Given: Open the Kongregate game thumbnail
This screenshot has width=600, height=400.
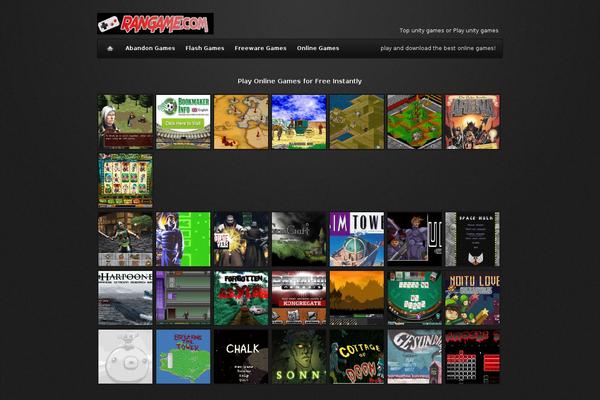Looking at the screenshot, I should tap(299, 298).
